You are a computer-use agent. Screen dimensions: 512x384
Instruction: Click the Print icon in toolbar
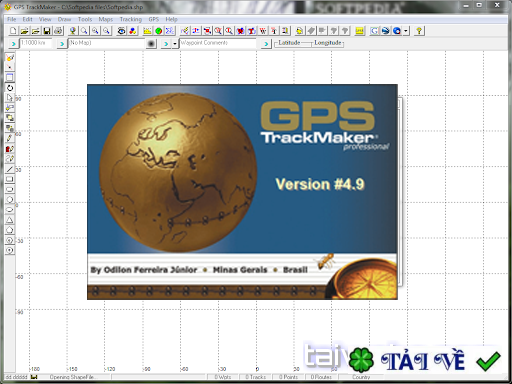point(58,31)
